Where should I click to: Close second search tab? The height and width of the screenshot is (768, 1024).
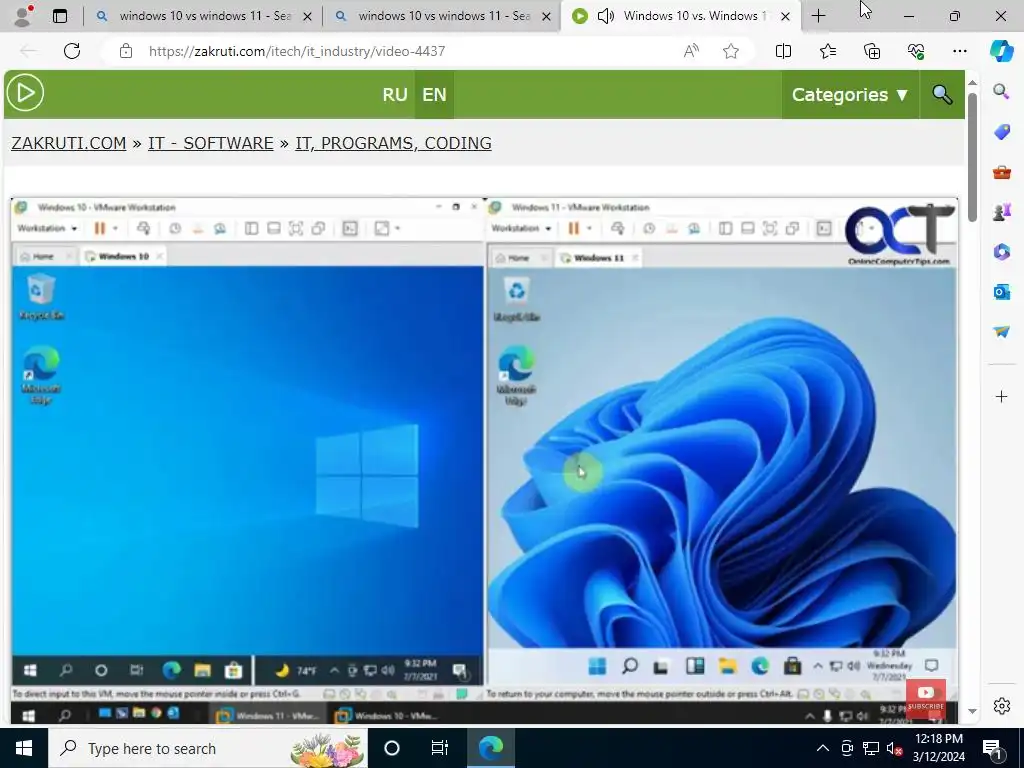point(547,16)
